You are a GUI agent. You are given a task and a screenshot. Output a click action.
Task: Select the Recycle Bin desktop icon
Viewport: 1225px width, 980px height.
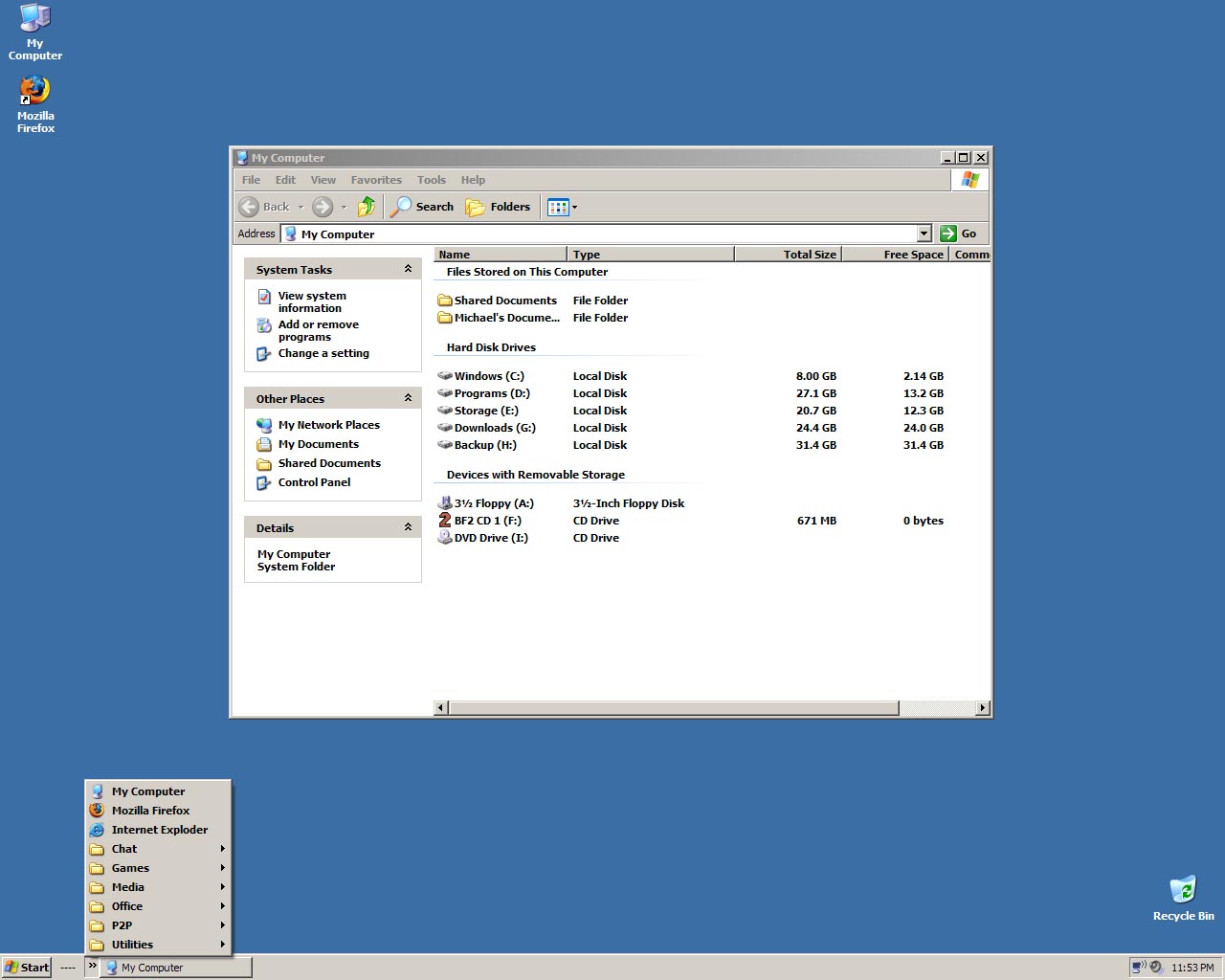coord(1183,890)
